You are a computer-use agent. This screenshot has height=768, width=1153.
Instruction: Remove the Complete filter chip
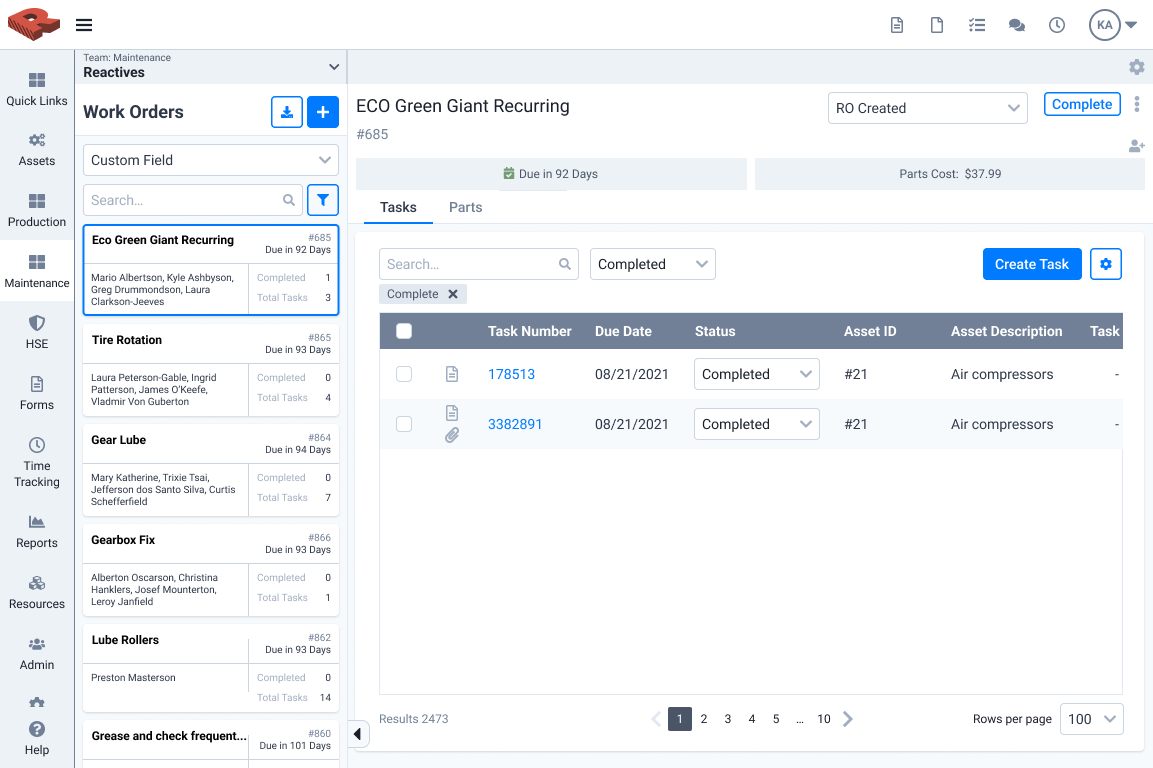pos(453,294)
